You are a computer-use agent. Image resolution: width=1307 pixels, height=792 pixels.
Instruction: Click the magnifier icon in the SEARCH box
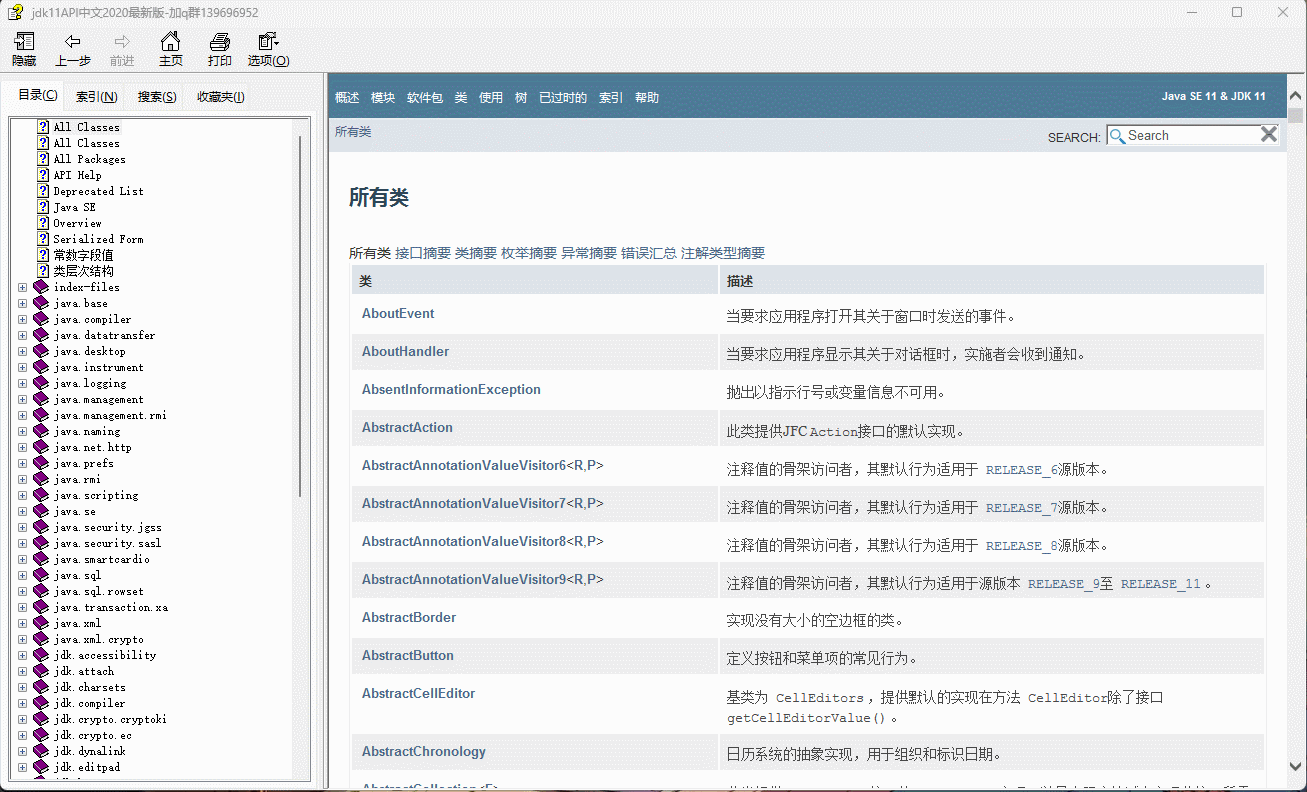tap(1117, 135)
